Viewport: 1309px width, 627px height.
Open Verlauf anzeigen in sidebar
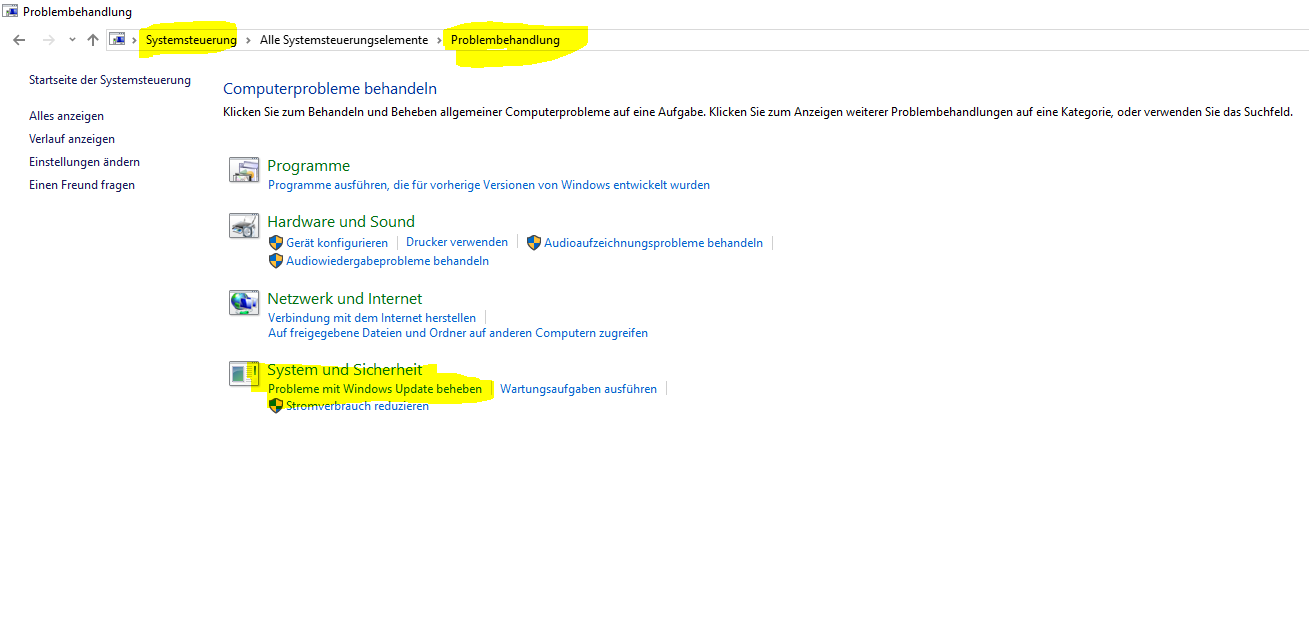(x=72, y=139)
